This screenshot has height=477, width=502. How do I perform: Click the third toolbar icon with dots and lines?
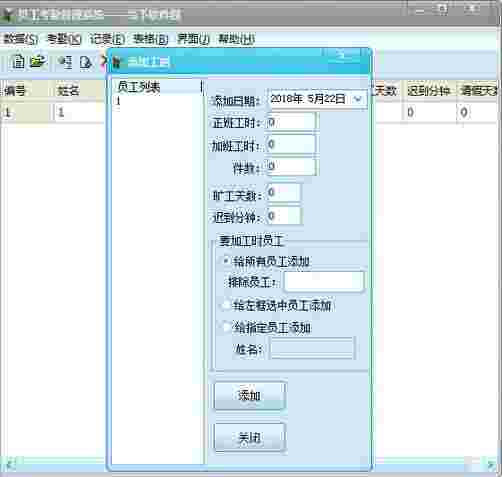pyautogui.click(x=65, y=62)
